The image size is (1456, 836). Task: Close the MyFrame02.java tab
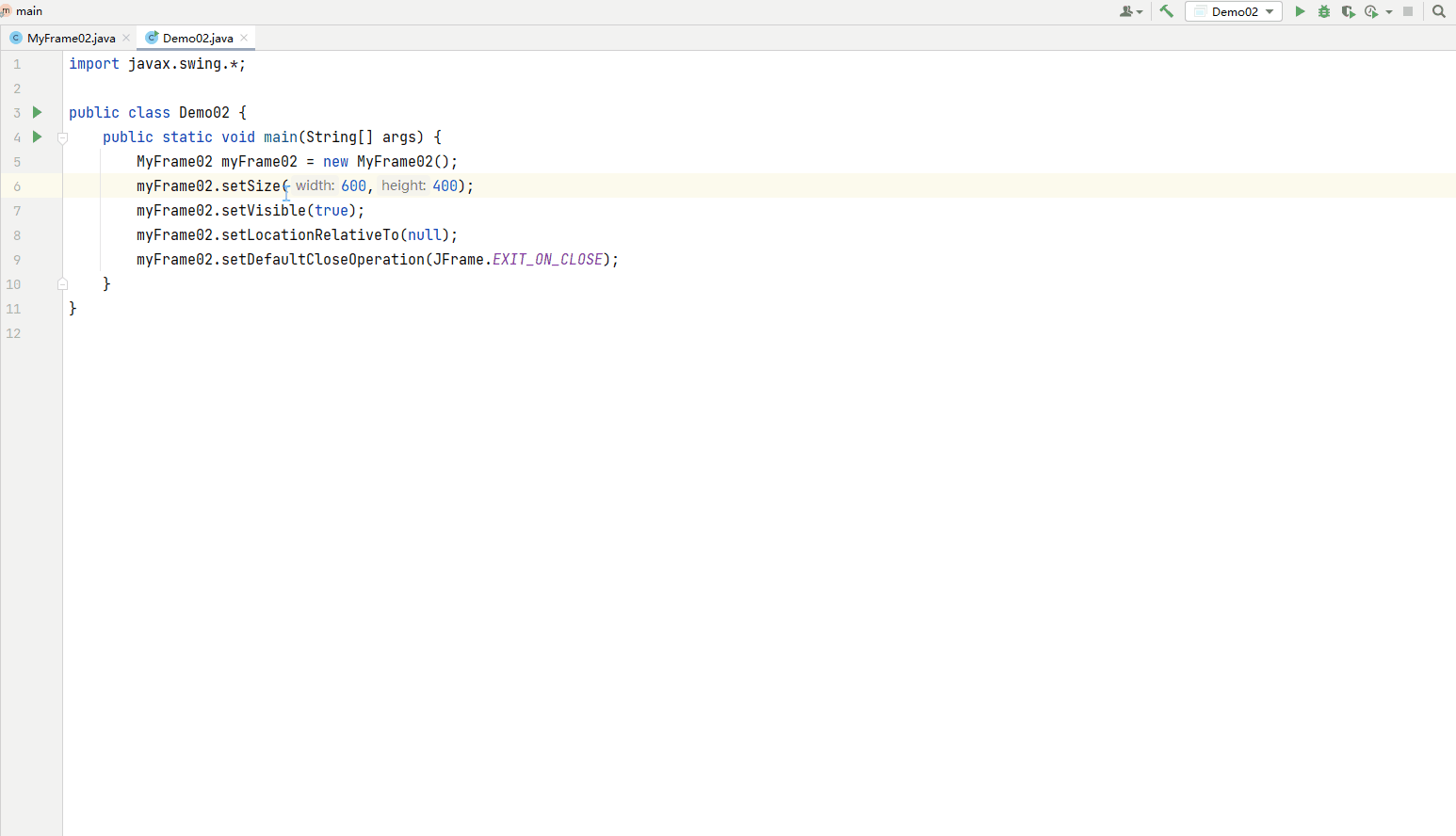coord(126,38)
